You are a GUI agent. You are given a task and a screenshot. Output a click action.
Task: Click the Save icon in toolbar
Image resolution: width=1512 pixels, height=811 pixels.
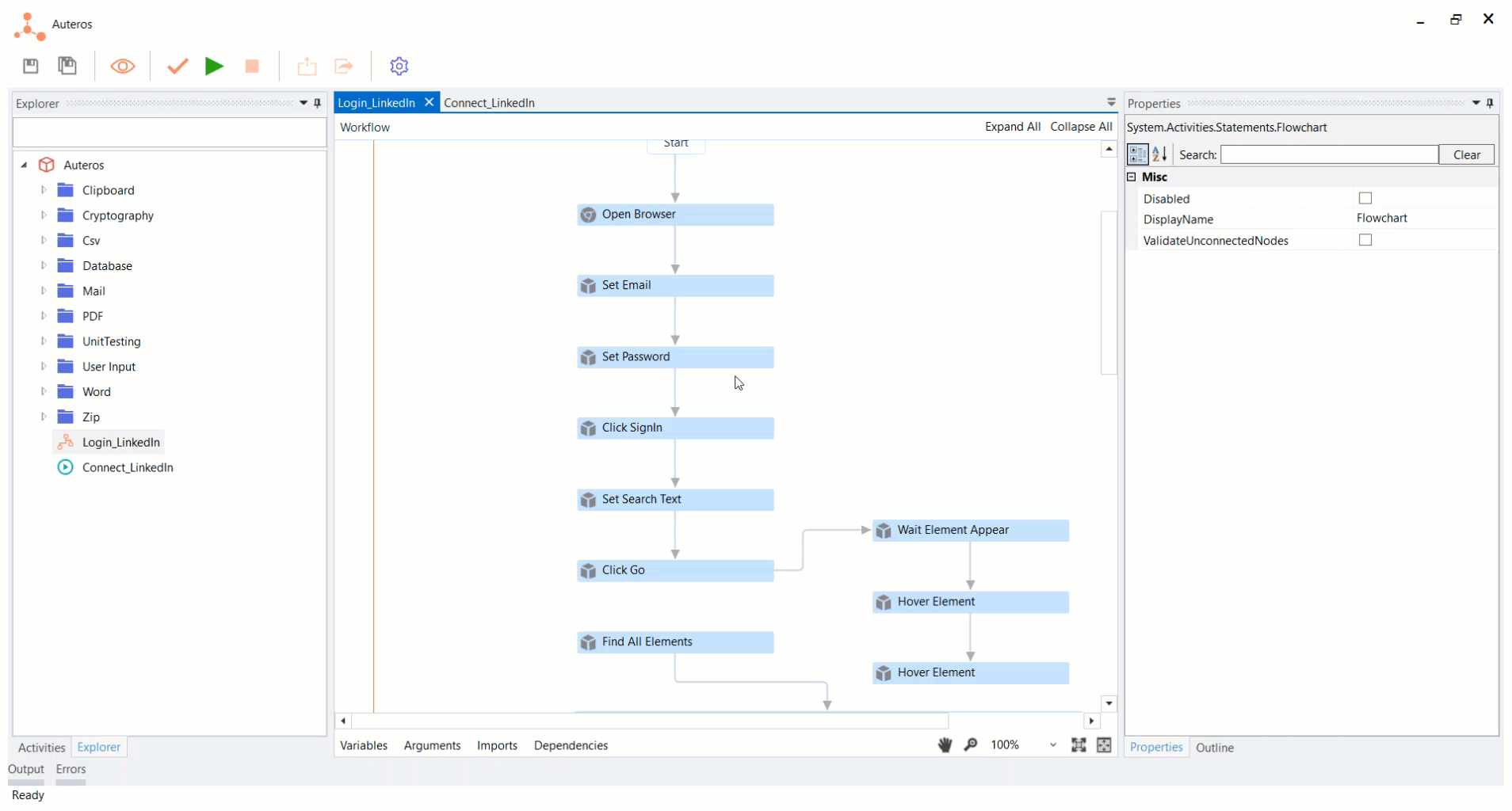click(x=30, y=66)
